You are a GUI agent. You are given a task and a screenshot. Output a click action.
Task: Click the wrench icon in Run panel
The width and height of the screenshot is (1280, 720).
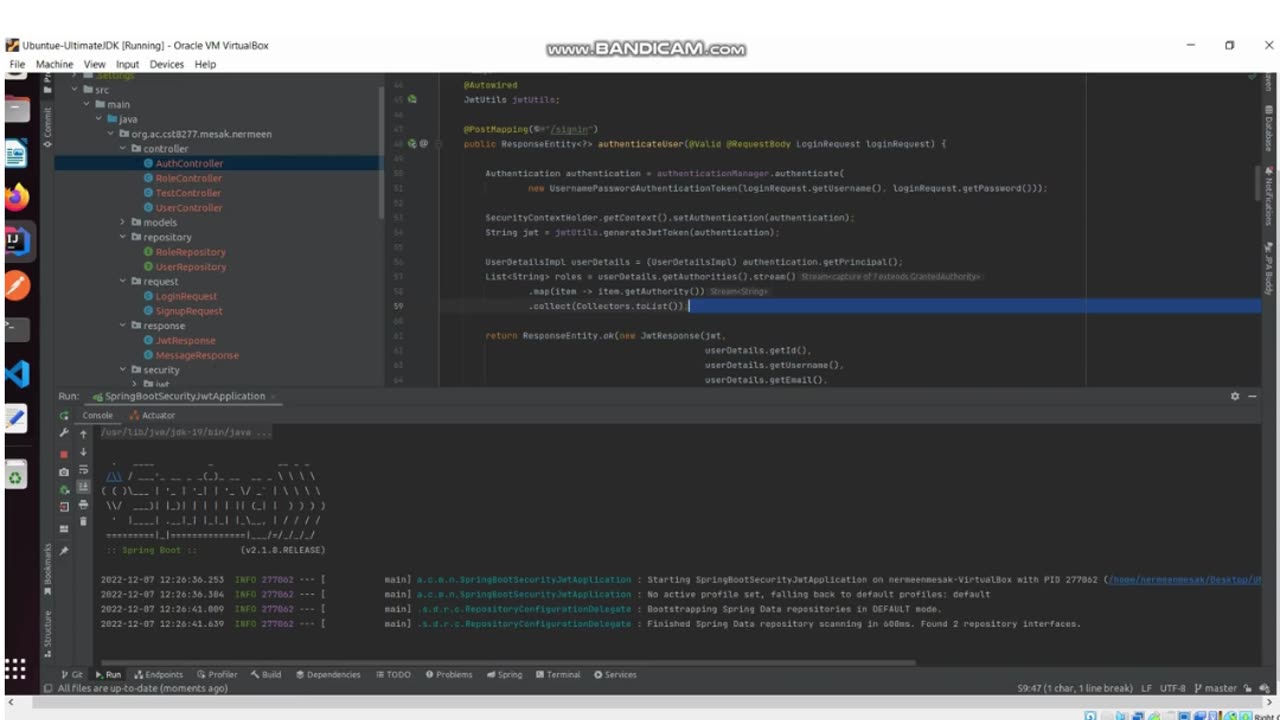click(64, 433)
